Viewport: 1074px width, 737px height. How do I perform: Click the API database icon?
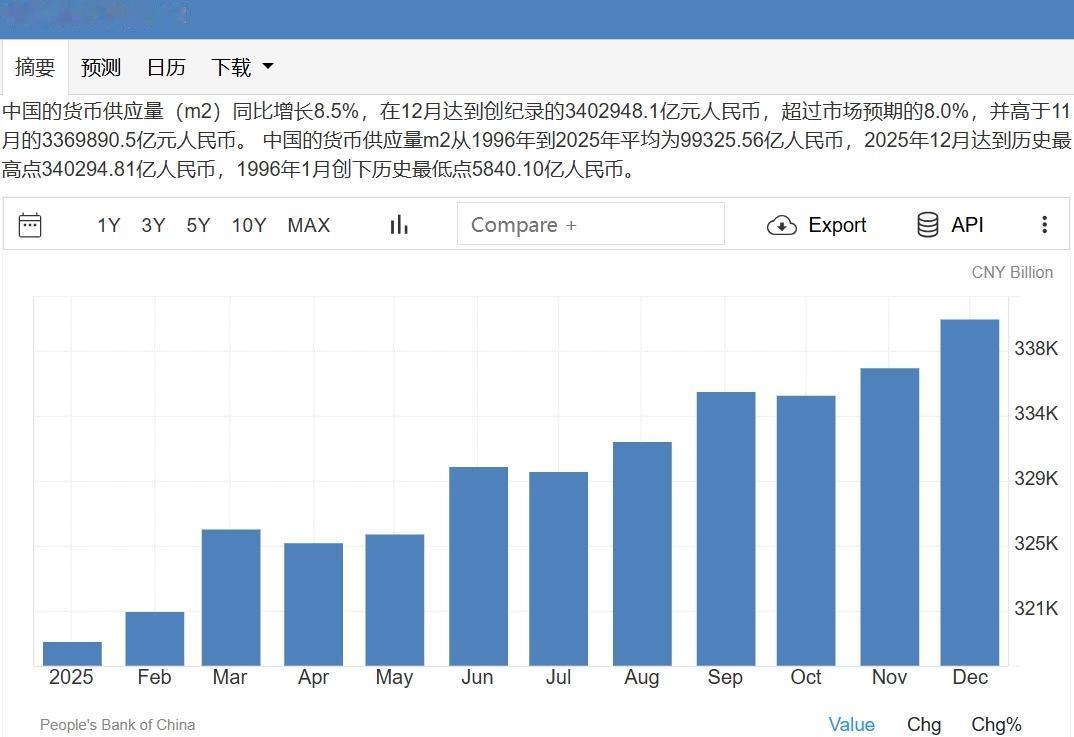pyautogui.click(x=925, y=224)
